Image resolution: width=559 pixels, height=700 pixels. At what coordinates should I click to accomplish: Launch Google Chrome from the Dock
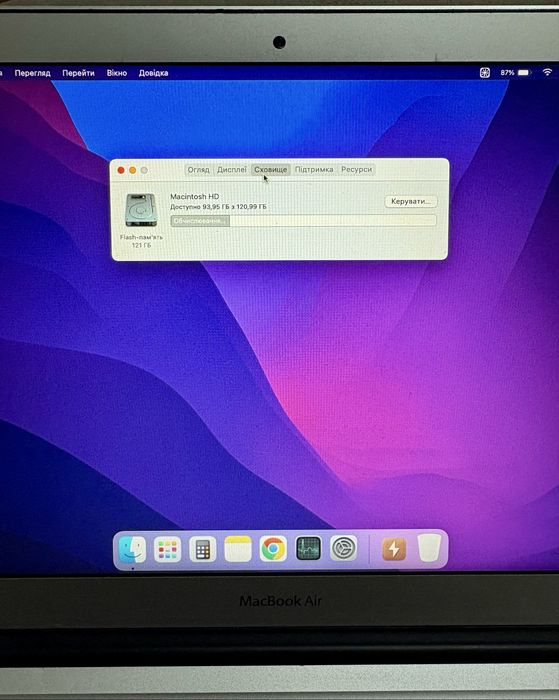(x=273, y=549)
